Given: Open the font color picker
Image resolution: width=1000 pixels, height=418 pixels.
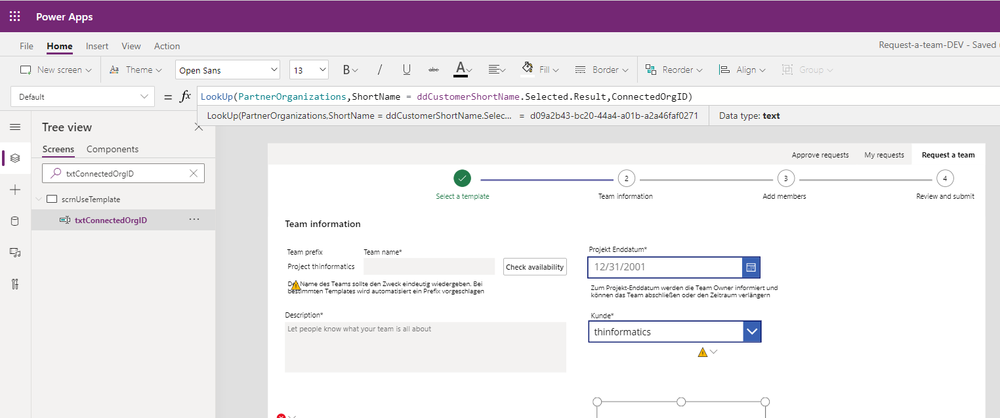Looking at the screenshot, I should point(463,70).
